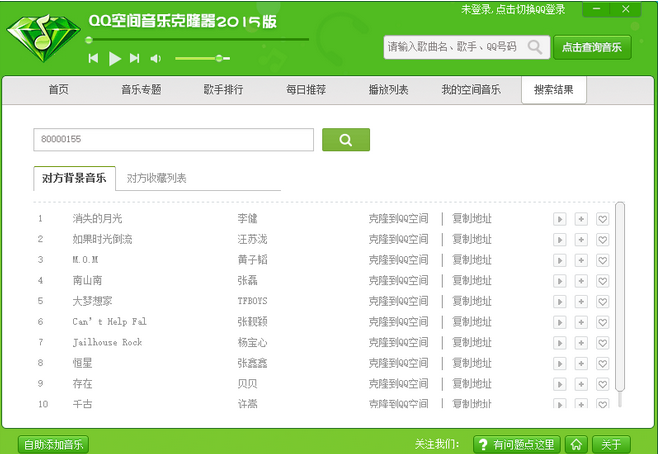
Task: Add M.O.M to playlist
Action: [x=581, y=260]
